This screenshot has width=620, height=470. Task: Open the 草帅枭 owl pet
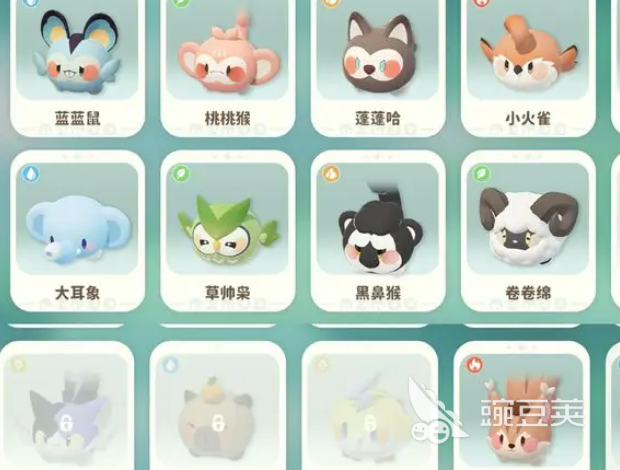pyautogui.click(x=228, y=231)
